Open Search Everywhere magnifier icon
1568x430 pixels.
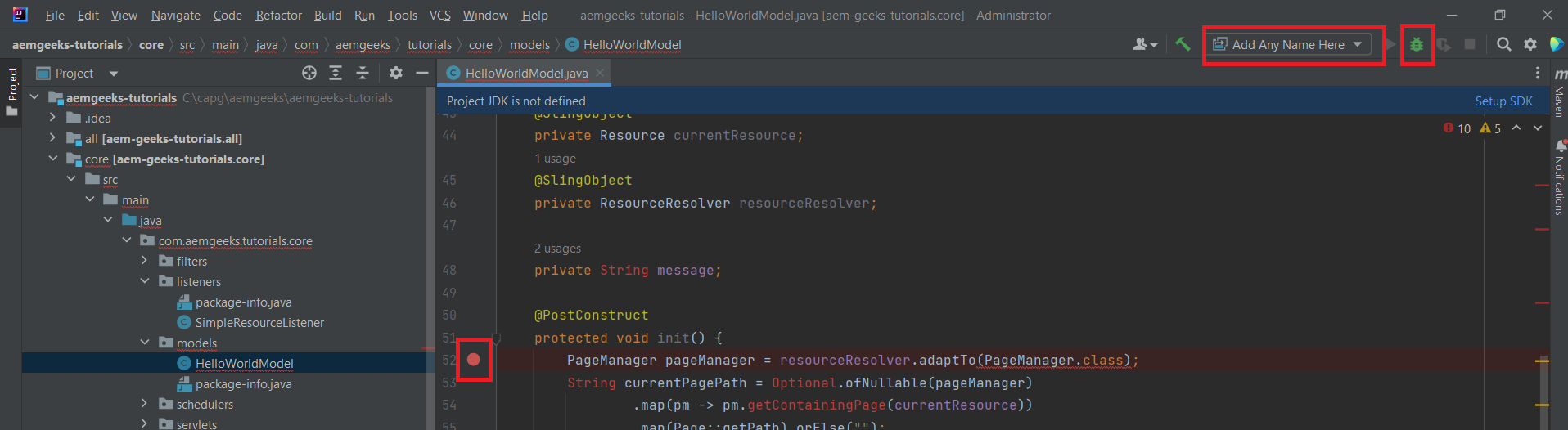click(x=1503, y=44)
